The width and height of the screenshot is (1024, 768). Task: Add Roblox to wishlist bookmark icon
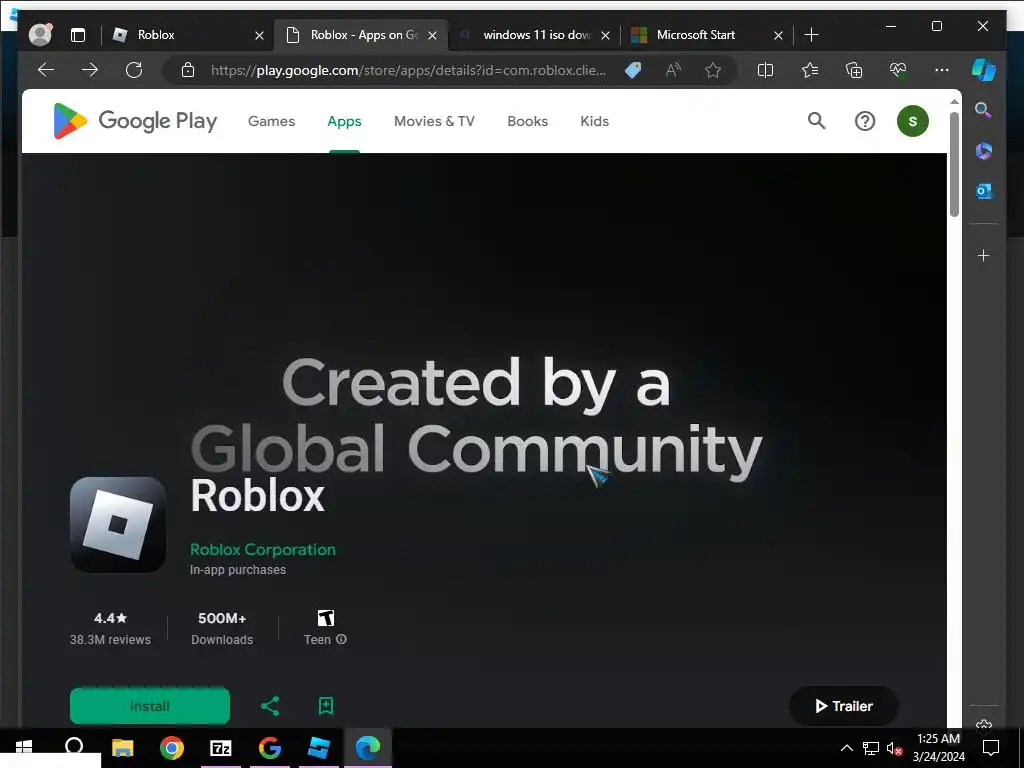(x=325, y=706)
